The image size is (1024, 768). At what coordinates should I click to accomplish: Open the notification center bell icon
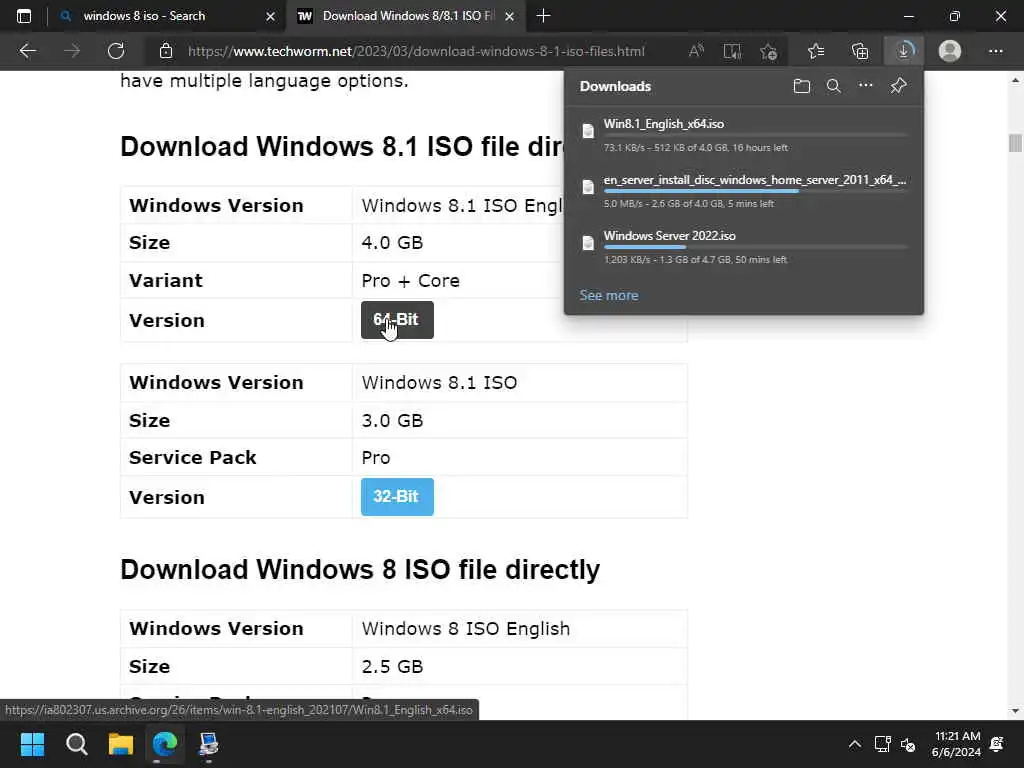point(997,744)
